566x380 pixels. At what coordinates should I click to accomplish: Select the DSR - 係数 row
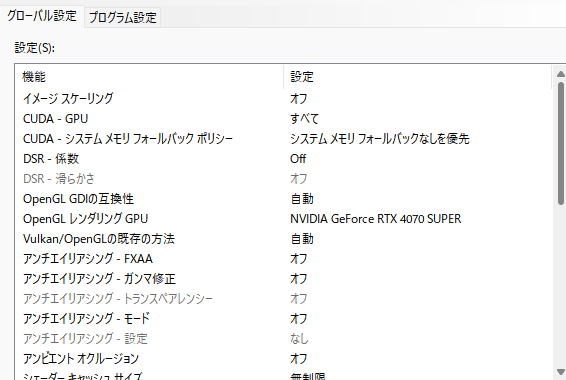(283, 159)
